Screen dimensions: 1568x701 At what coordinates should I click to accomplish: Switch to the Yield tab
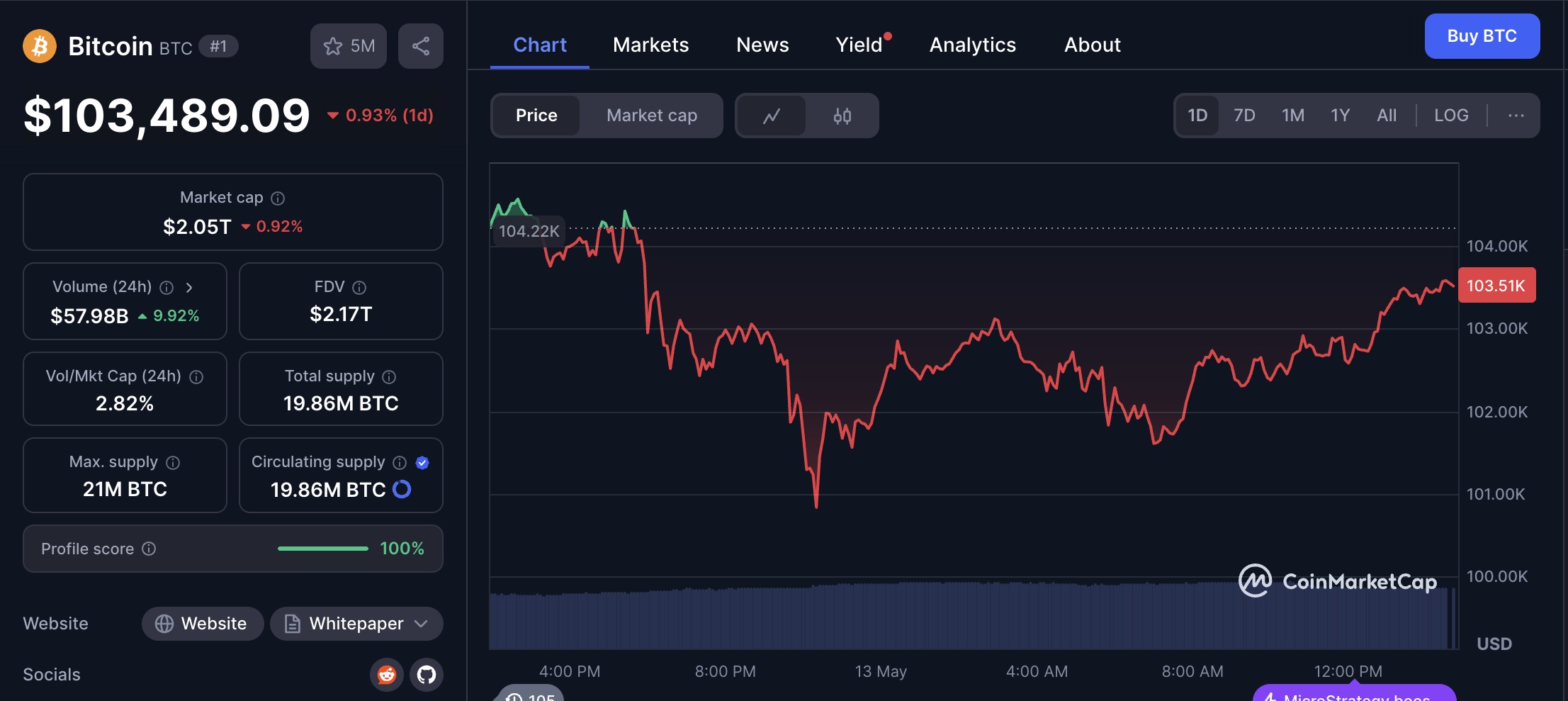[859, 45]
